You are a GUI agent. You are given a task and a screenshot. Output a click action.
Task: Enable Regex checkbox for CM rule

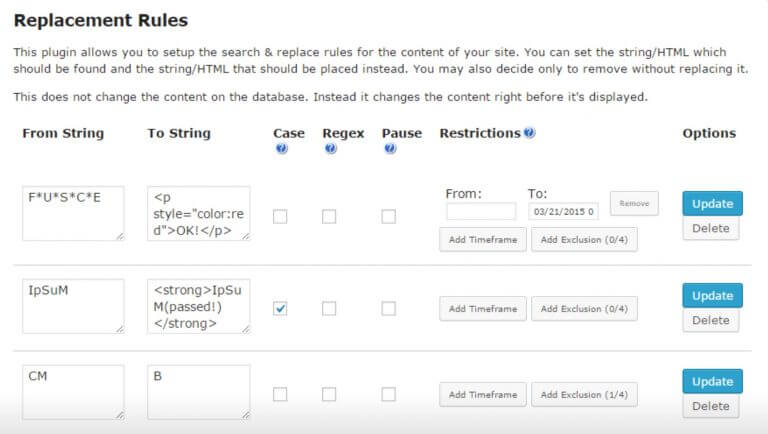pos(329,394)
